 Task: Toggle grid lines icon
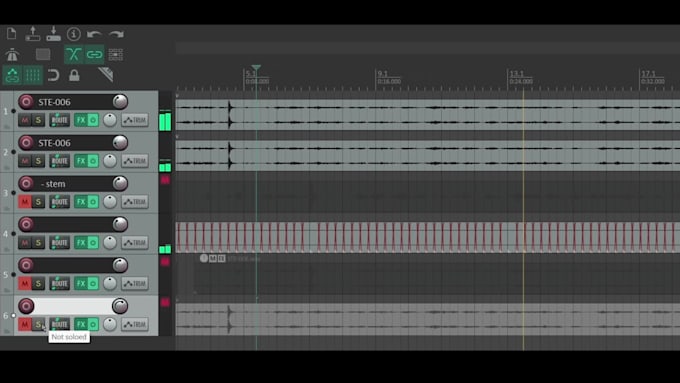click(x=33, y=75)
